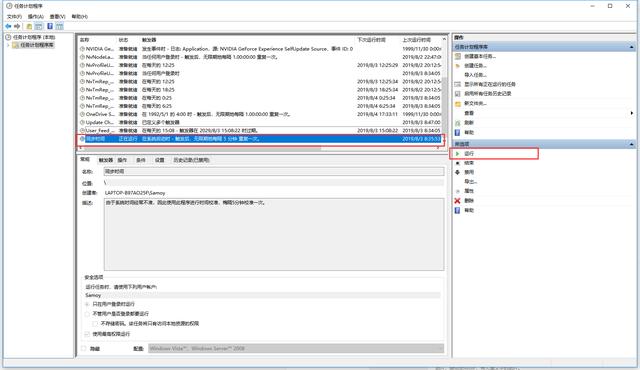This screenshot has width=640, height=370.
Task: Toggle the 使用最高权限运行 checkbox
Action: (x=87, y=334)
